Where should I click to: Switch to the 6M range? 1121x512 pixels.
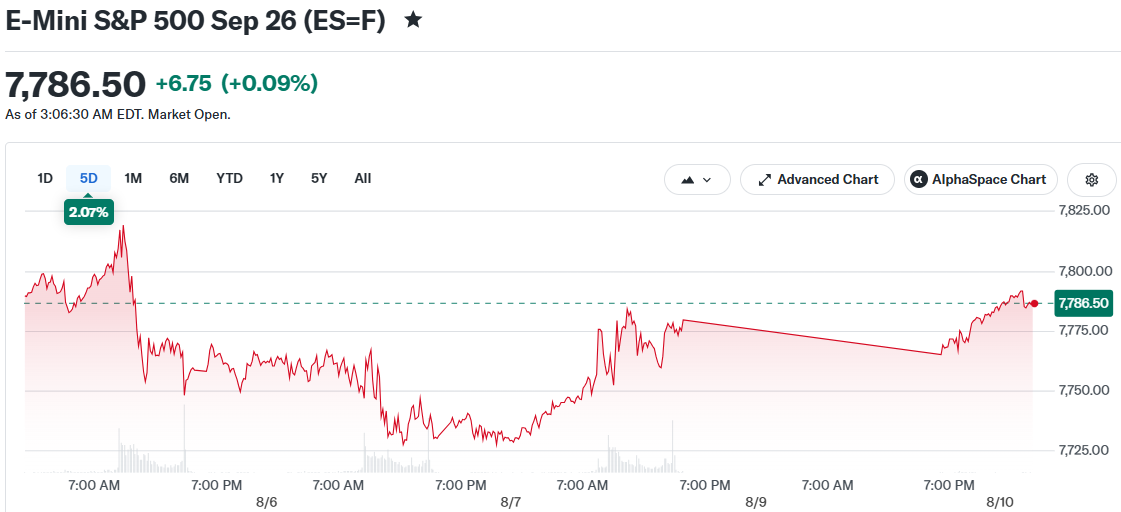tap(179, 178)
